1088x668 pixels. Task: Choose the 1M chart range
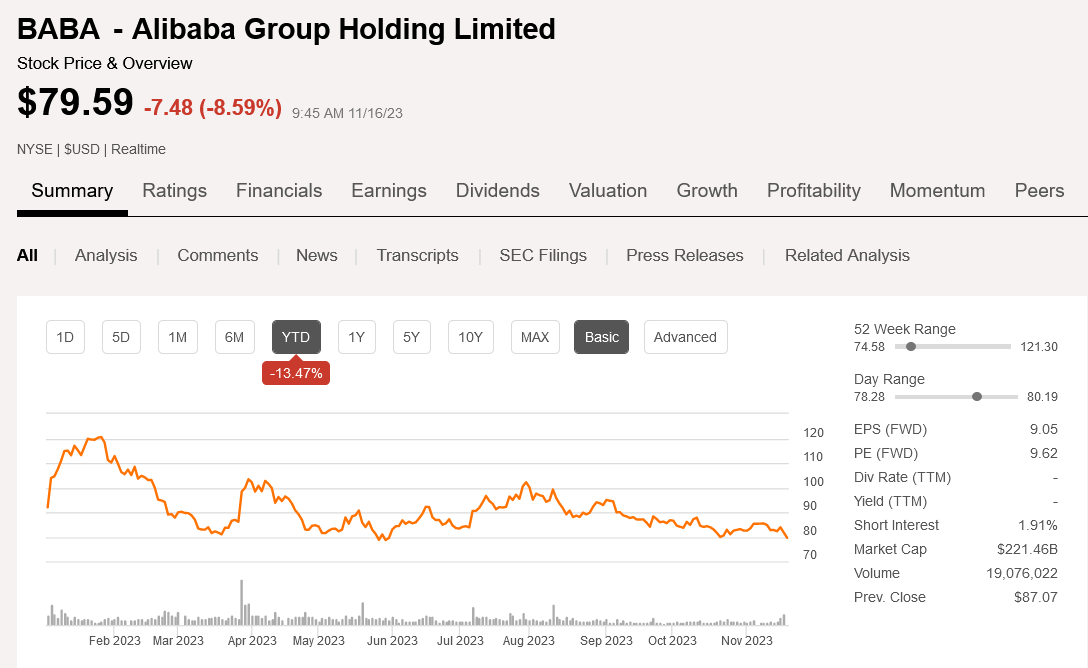click(178, 337)
